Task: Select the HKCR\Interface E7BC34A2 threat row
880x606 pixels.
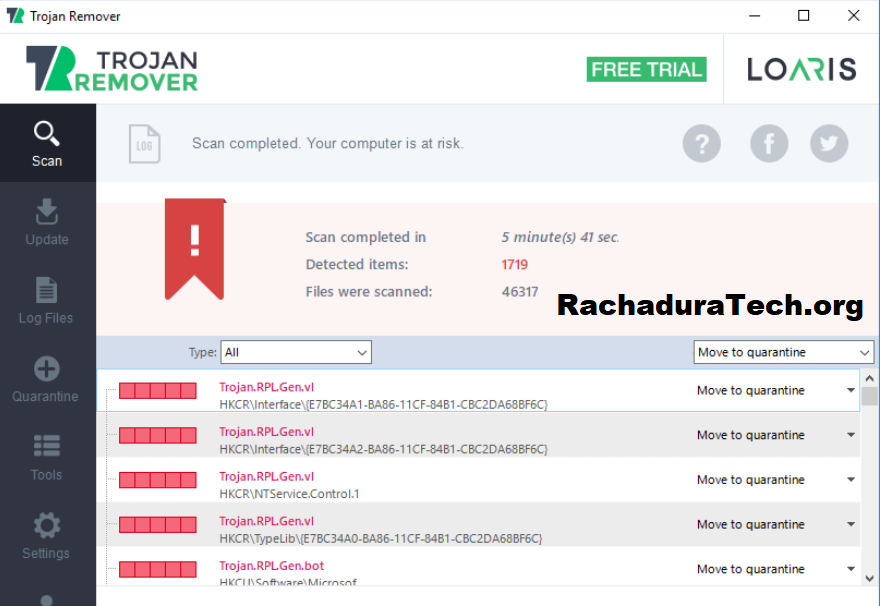Action: (x=478, y=435)
